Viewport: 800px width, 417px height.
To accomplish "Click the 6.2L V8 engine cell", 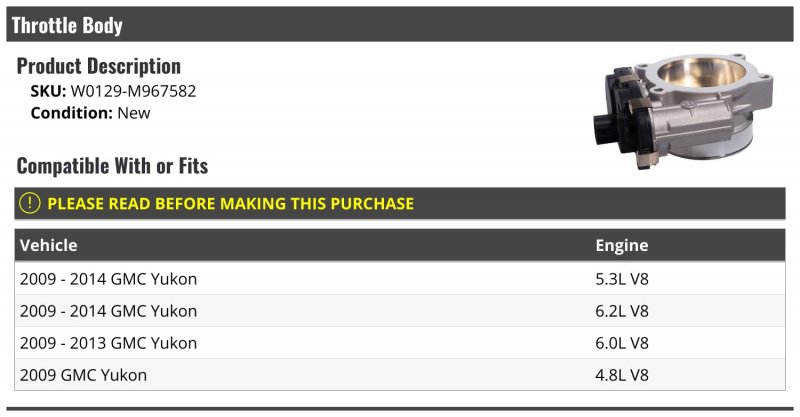I will pos(621,311).
